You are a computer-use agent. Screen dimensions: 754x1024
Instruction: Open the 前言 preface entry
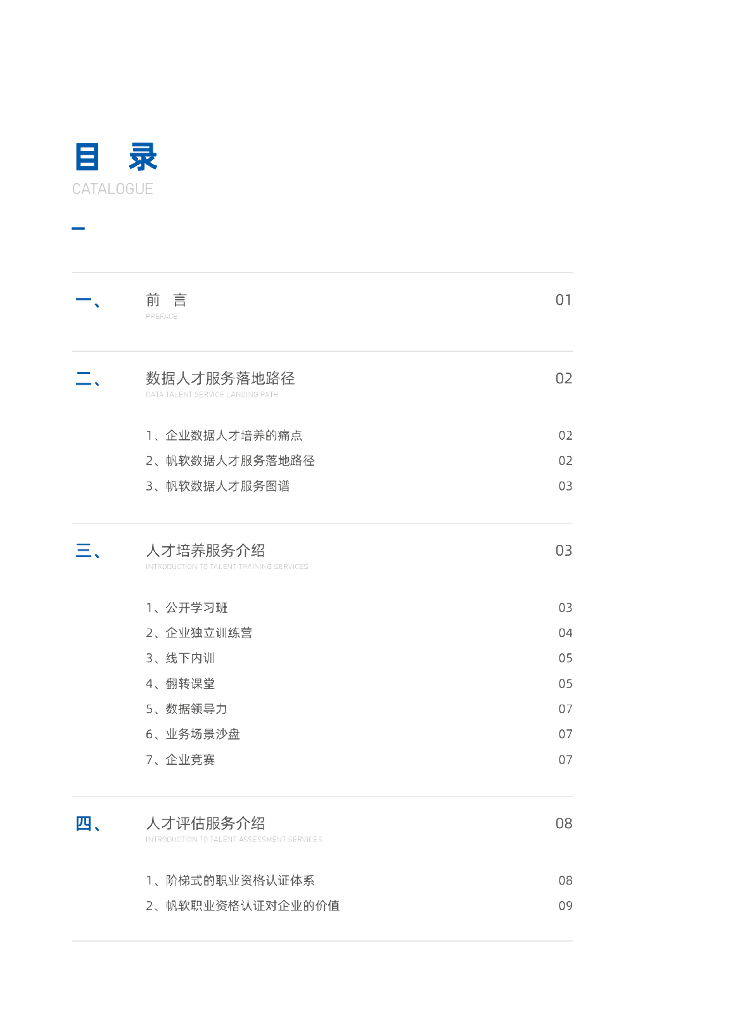[x=166, y=300]
